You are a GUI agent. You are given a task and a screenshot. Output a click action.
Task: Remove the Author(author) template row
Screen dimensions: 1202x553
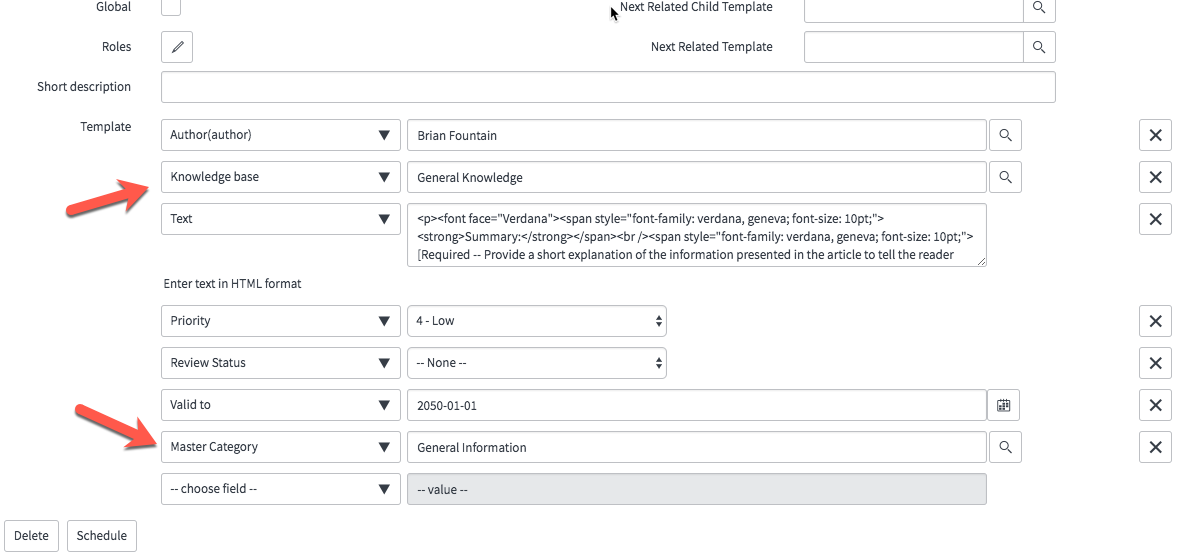(x=1155, y=135)
